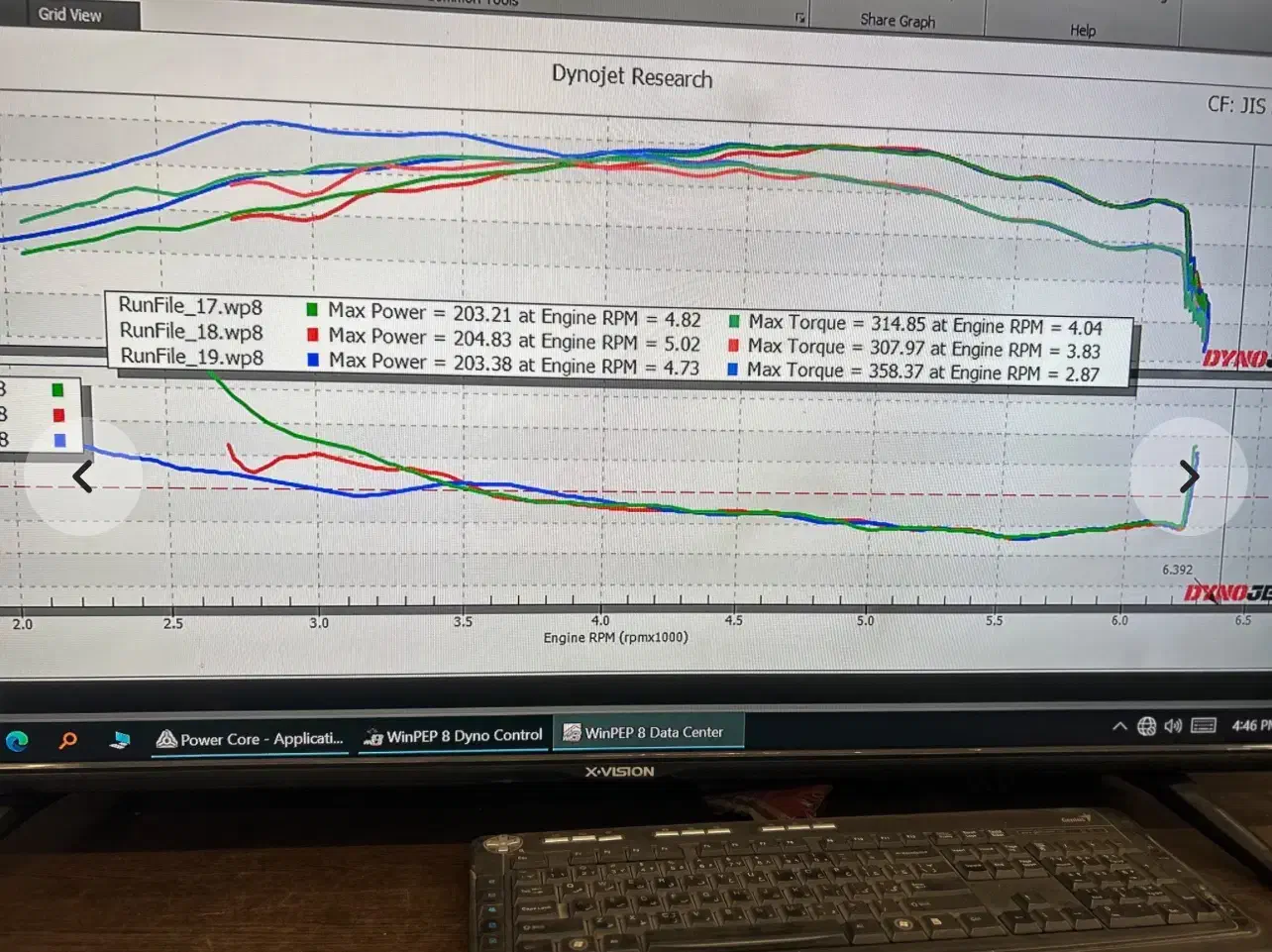Go to the next photo arrow
The height and width of the screenshot is (952, 1272).
tap(1189, 476)
